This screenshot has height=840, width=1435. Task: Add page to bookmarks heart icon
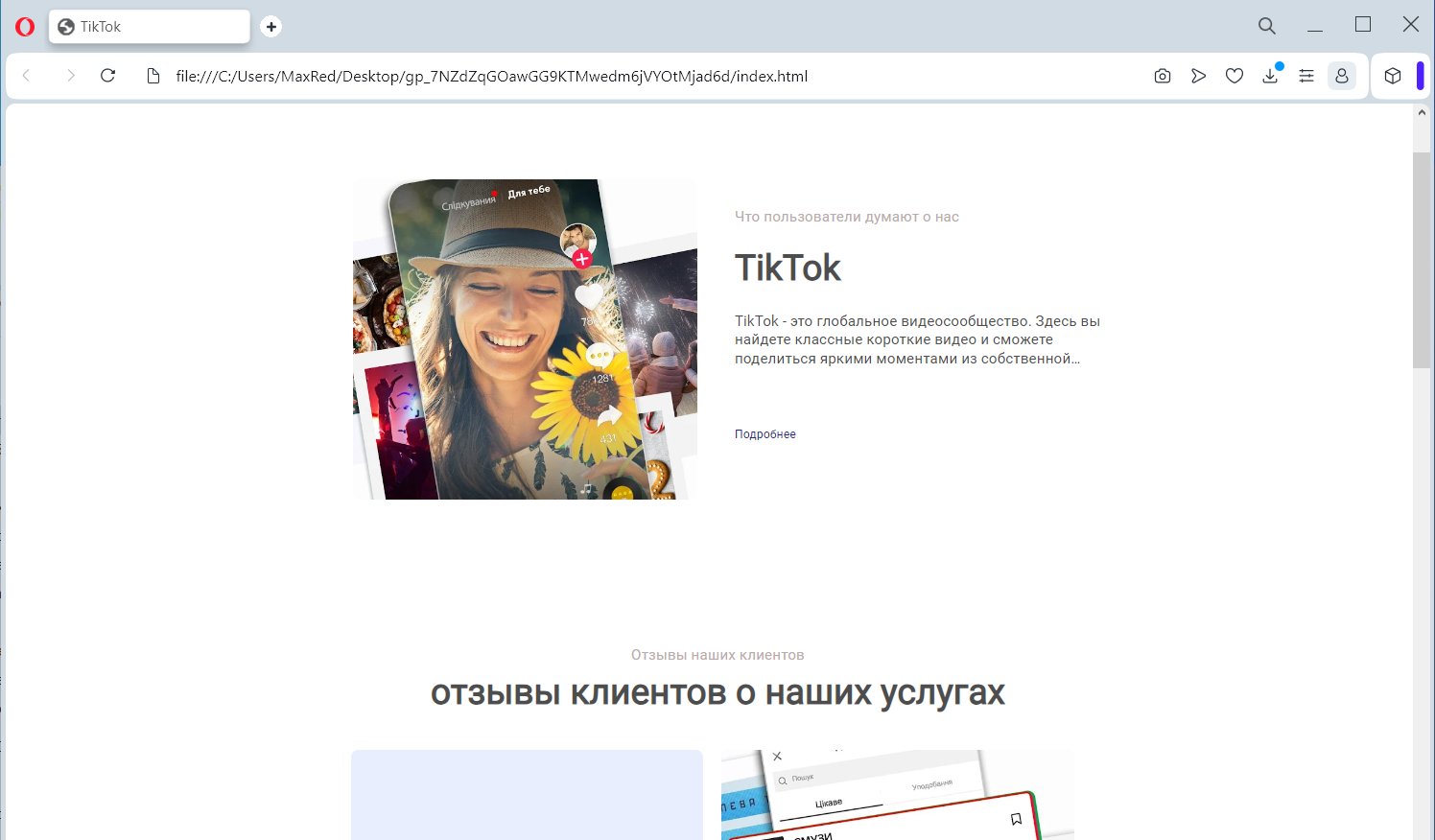coord(1235,76)
